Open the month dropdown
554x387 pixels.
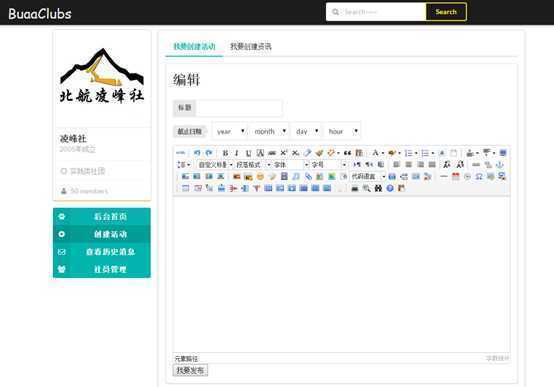(270, 131)
